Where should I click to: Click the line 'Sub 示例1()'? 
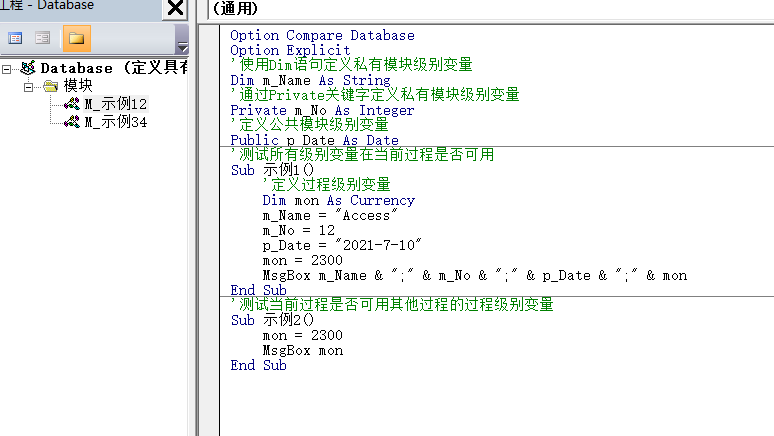click(272, 170)
